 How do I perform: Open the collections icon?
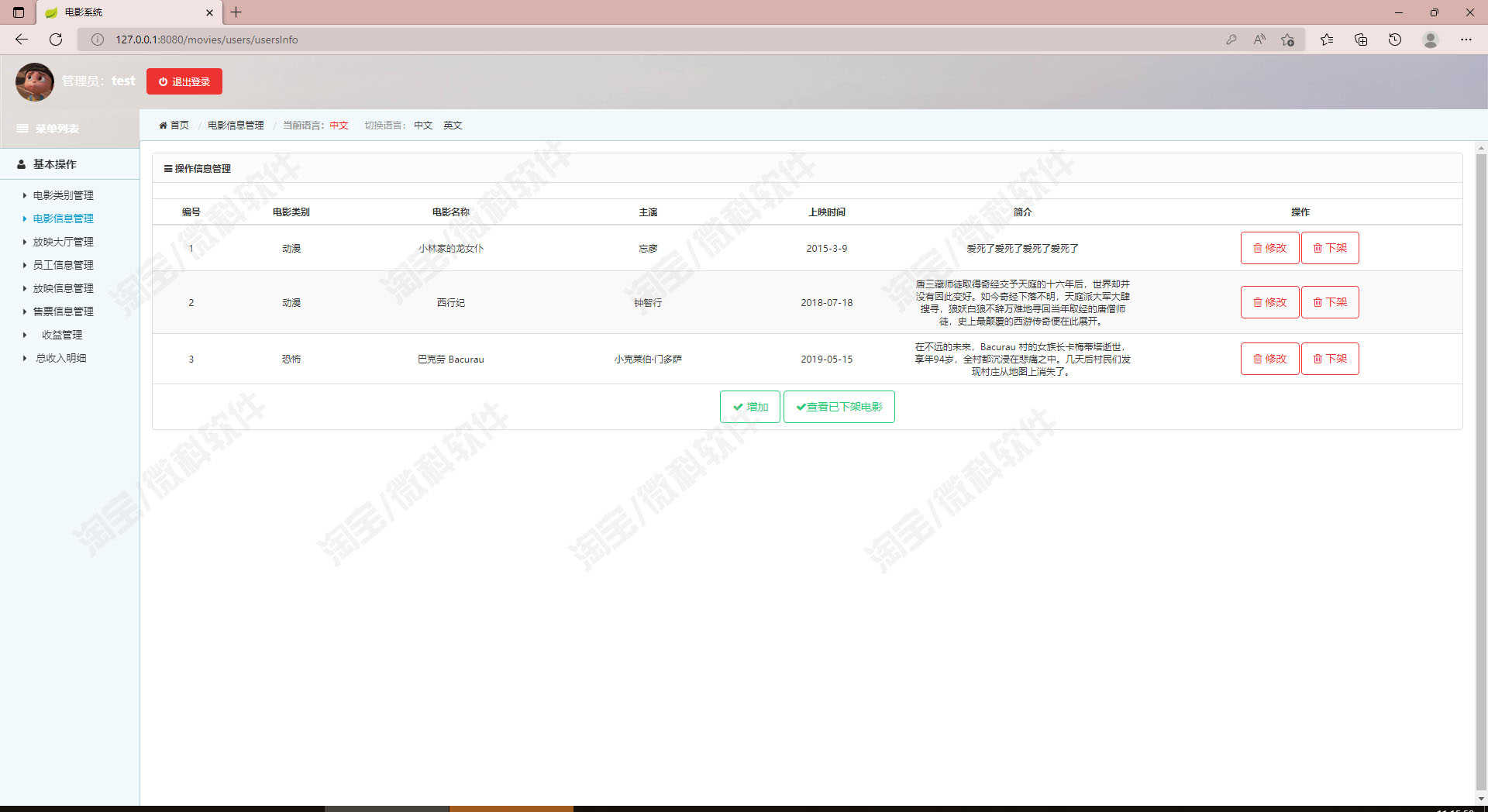point(1361,40)
